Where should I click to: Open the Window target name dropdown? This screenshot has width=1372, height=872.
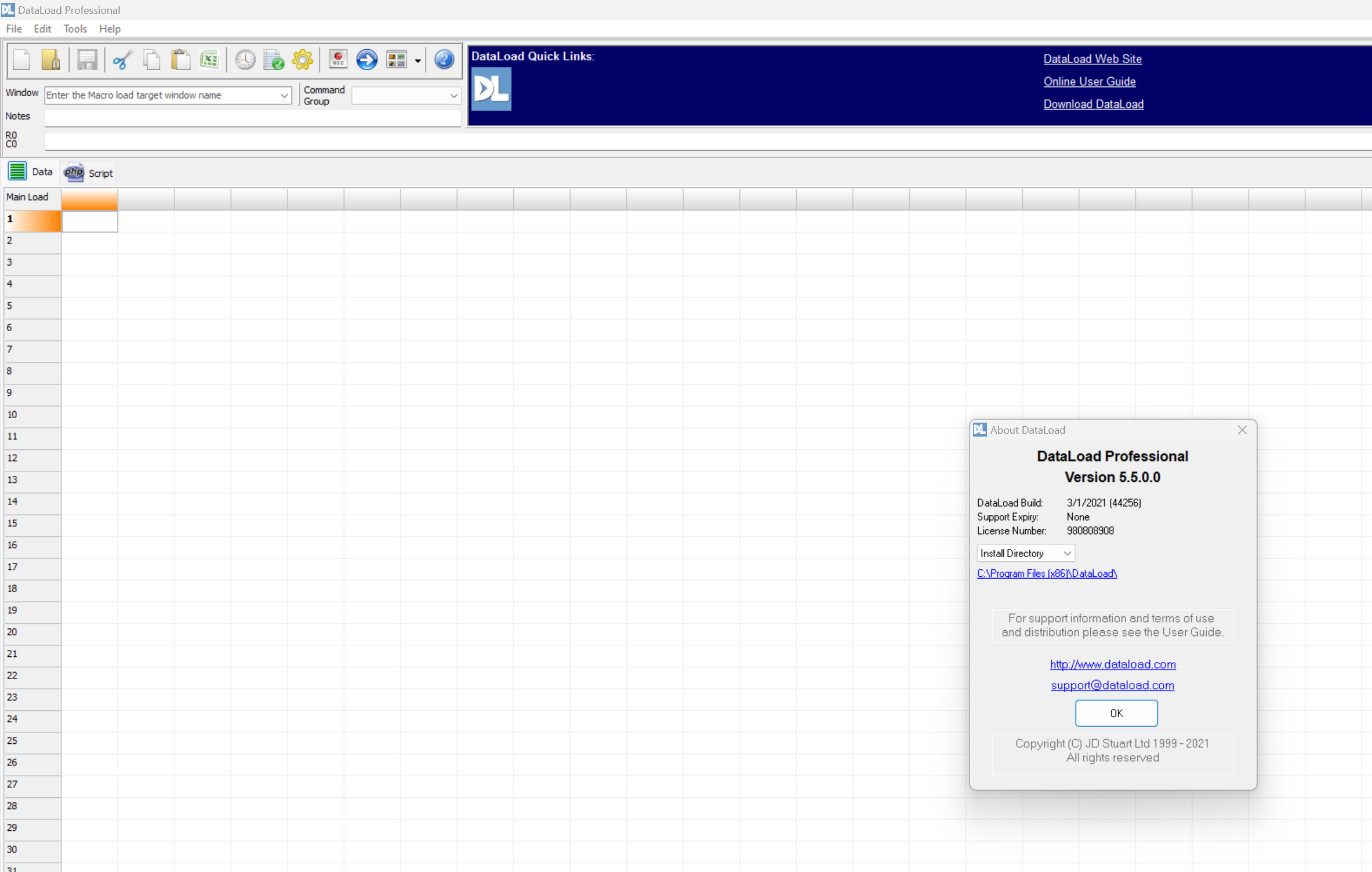284,95
